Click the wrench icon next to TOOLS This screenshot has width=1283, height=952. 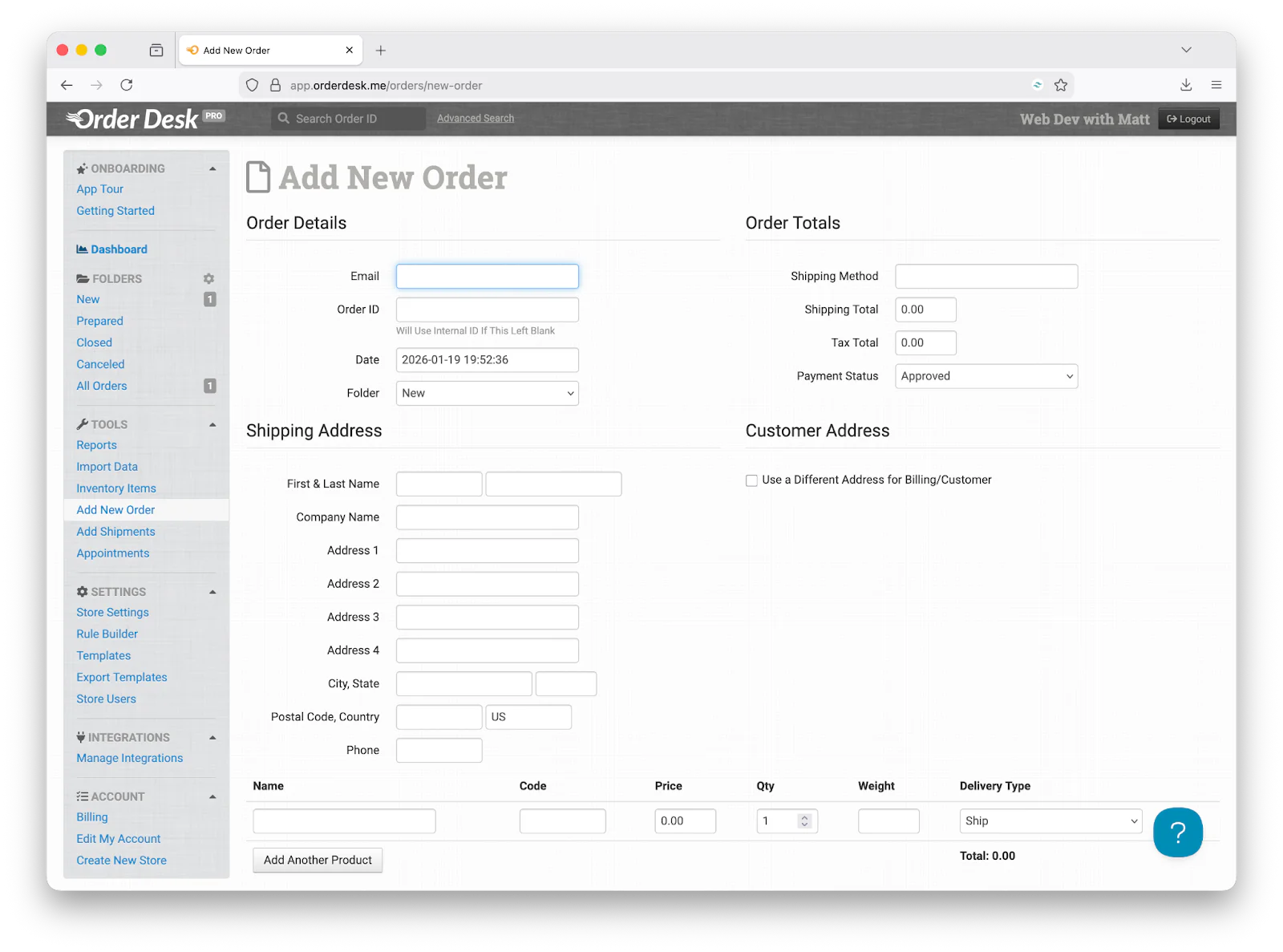click(x=83, y=423)
